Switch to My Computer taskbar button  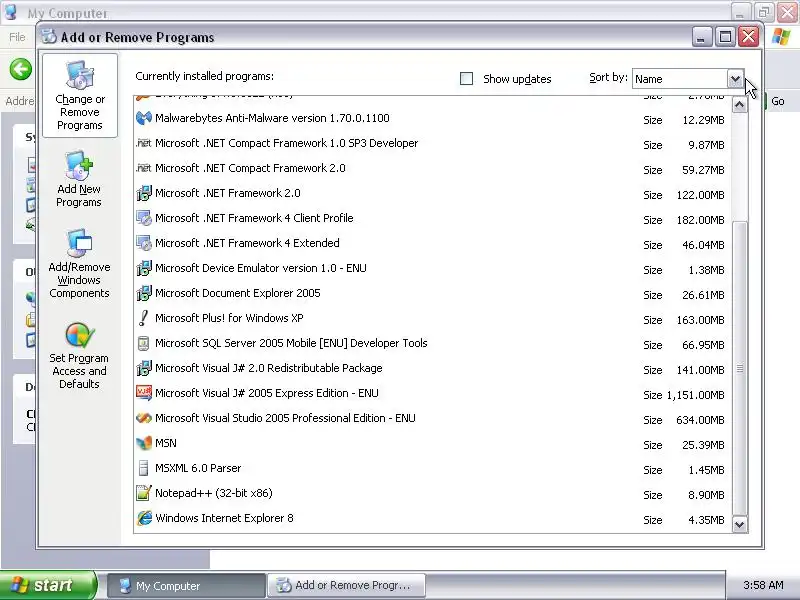pyautogui.click(x=187, y=586)
